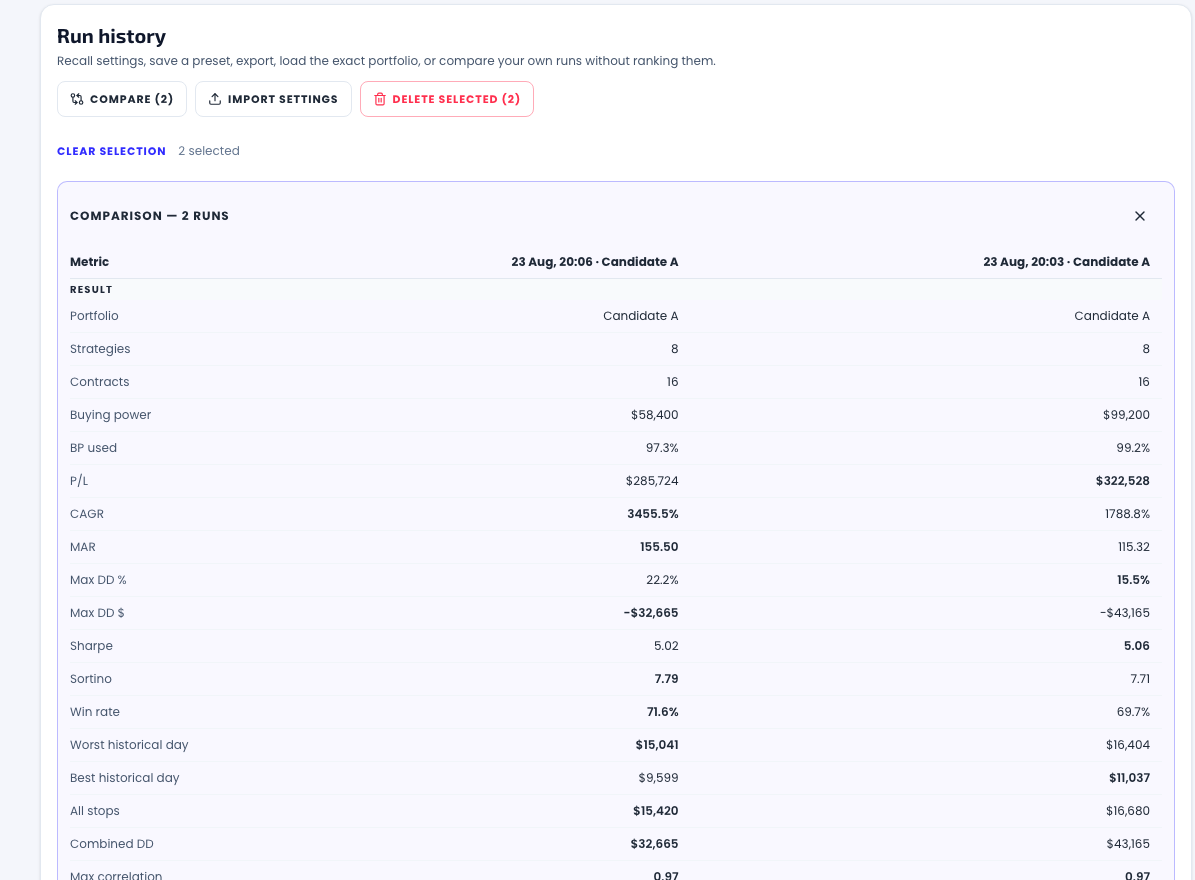This screenshot has height=880, width=1195.
Task: Select the $16,404 worst historical day value
Action: click(x=1128, y=745)
